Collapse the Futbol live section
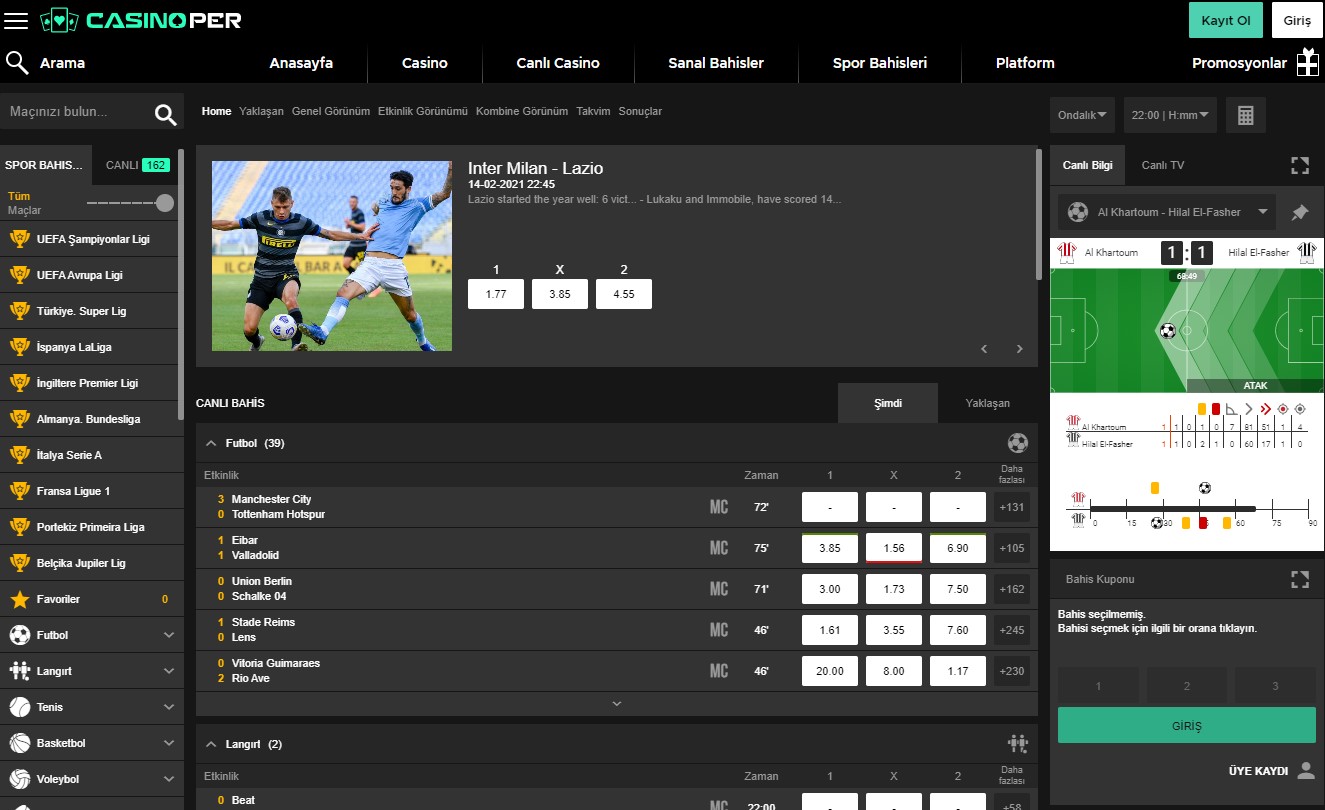1325x810 pixels. click(x=211, y=443)
